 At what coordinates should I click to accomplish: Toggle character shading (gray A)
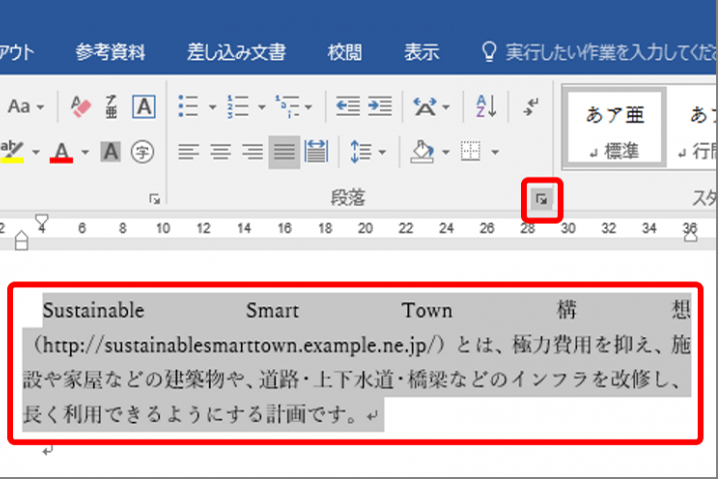click(110, 152)
